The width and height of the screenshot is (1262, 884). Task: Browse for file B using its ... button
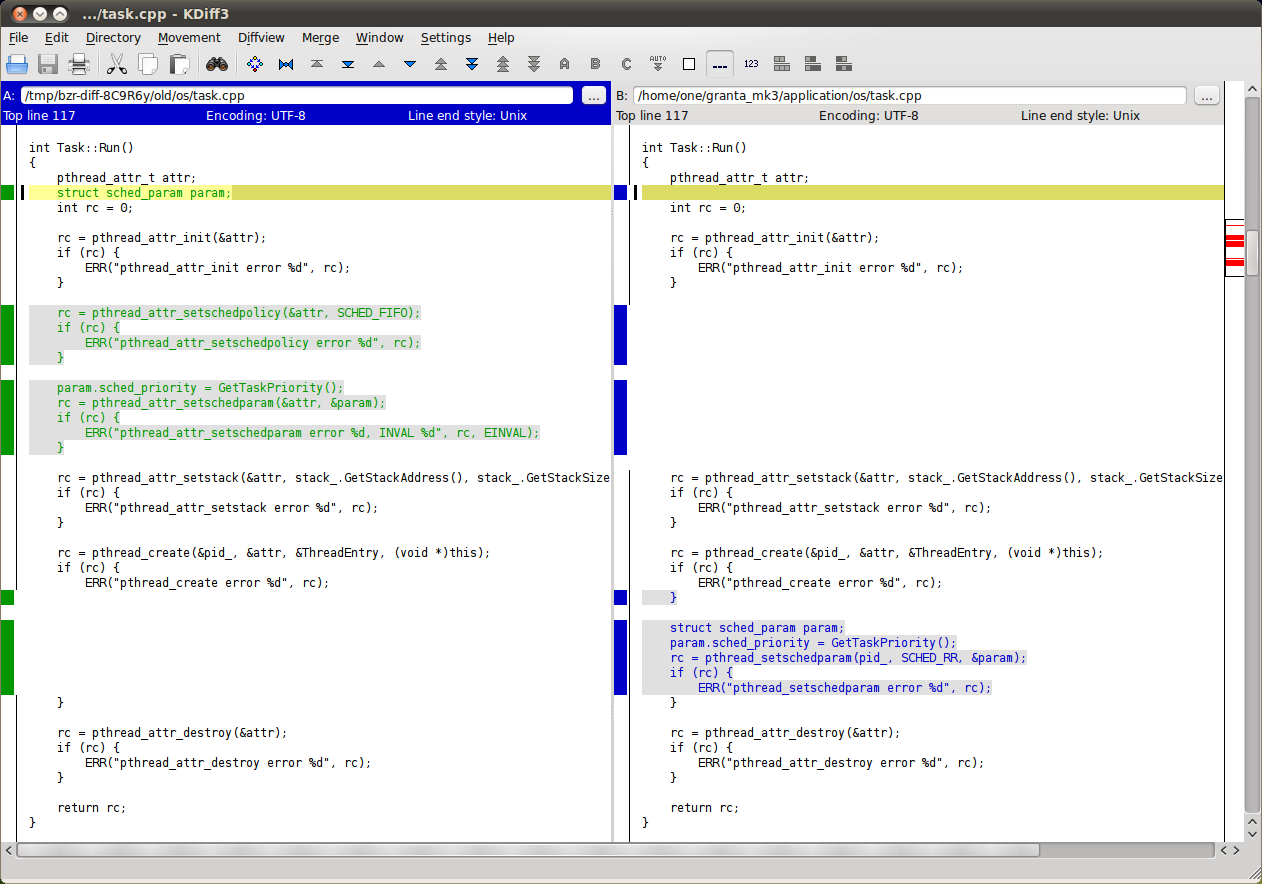point(1206,95)
